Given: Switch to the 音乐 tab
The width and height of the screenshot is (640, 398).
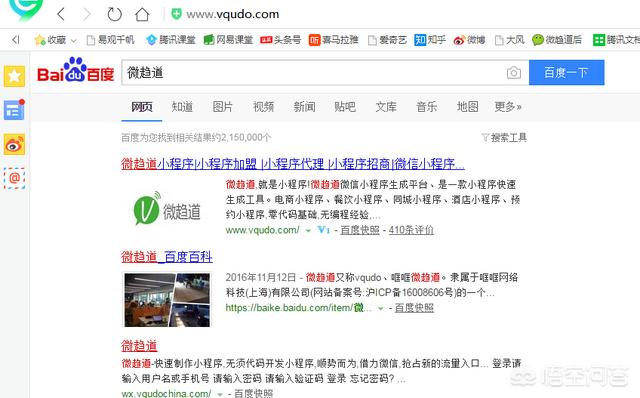Looking at the screenshot, I should (427, 107).
